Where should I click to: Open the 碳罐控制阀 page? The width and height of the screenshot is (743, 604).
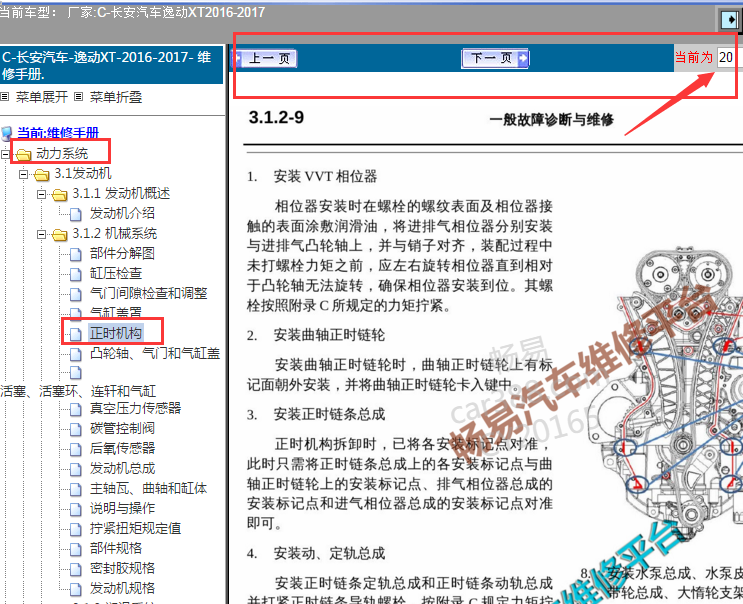coord(123,428)
